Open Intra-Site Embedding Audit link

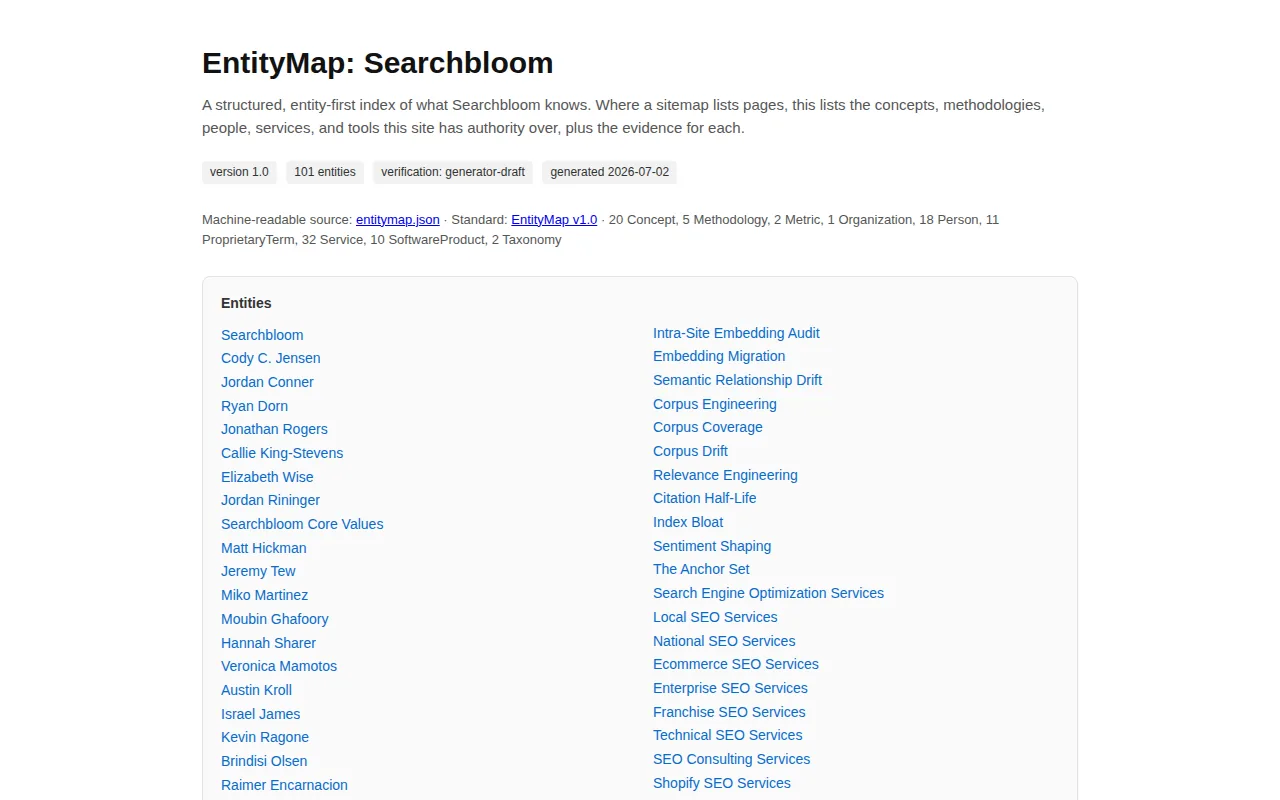coord(736,333)
